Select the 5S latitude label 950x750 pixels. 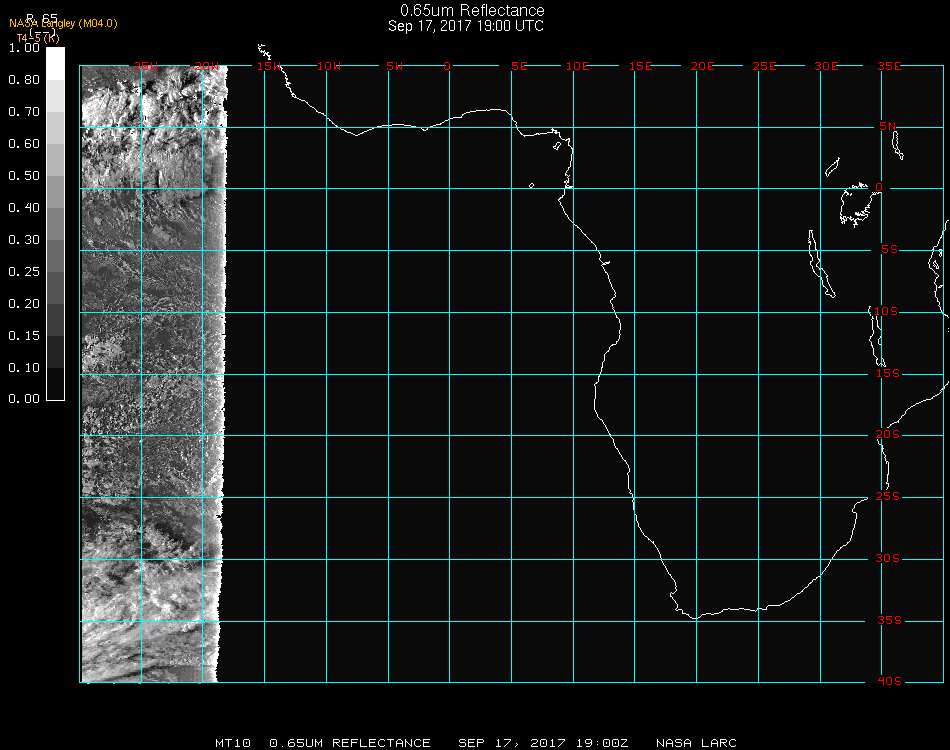[x=889, y=250]
